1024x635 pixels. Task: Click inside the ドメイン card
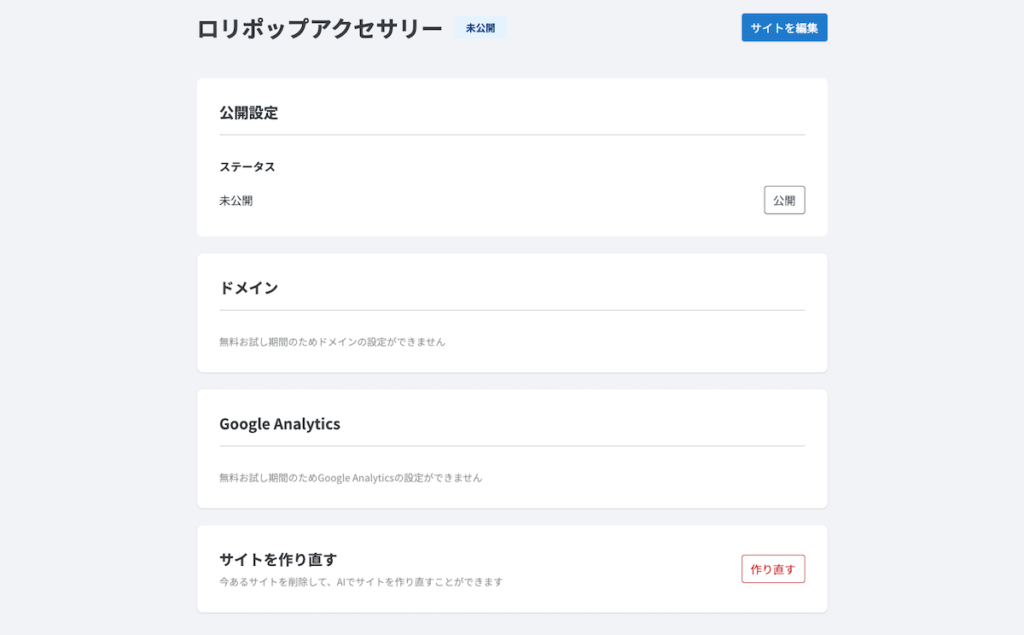[x=512, y=312]
